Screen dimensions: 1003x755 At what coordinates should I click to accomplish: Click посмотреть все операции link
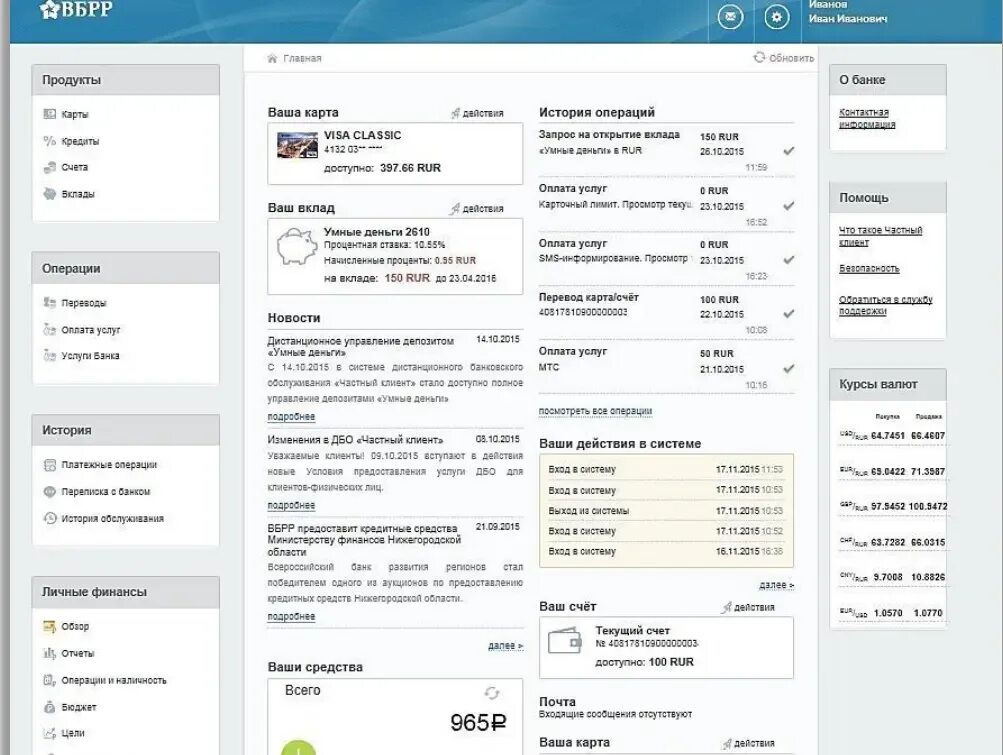pos(595,411)
